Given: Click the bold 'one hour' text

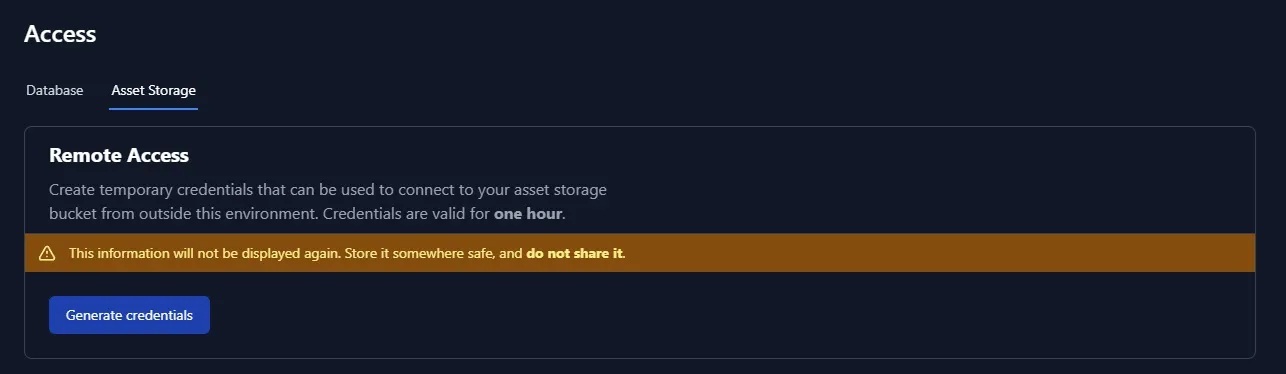Looking at the screenshot, I should coord(529,214).
